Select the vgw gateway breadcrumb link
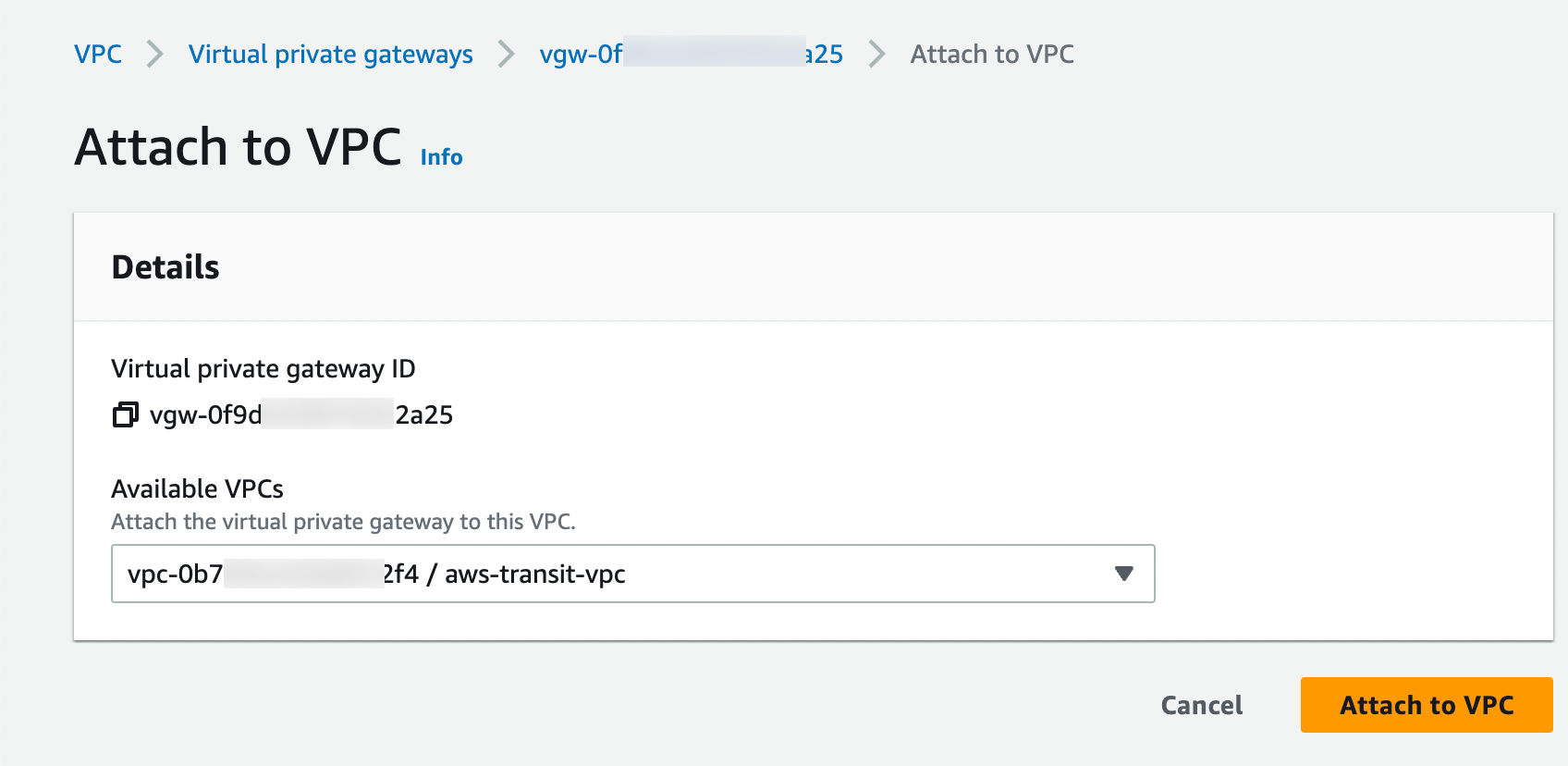The width and height of the screenshot is (1568, 766). tap(692, 55)
